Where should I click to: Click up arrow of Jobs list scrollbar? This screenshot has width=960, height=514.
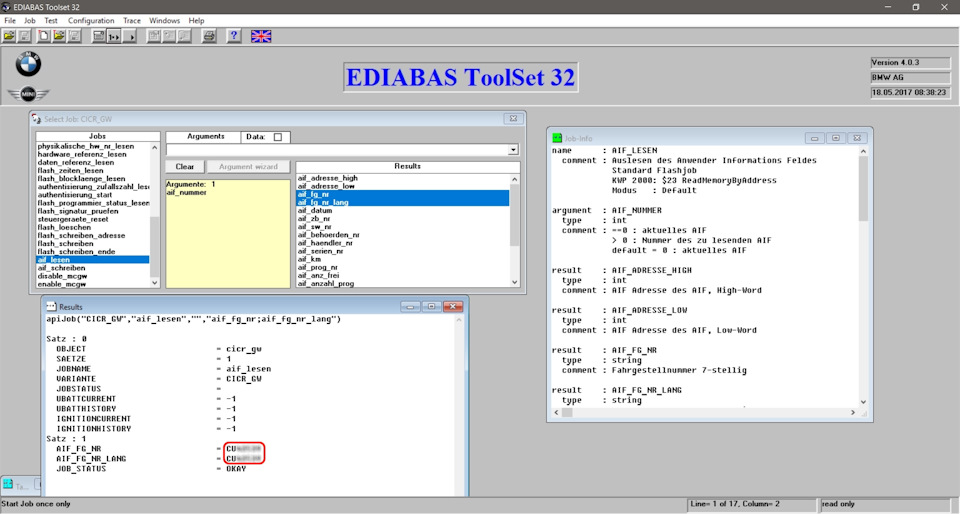point(154,147)
